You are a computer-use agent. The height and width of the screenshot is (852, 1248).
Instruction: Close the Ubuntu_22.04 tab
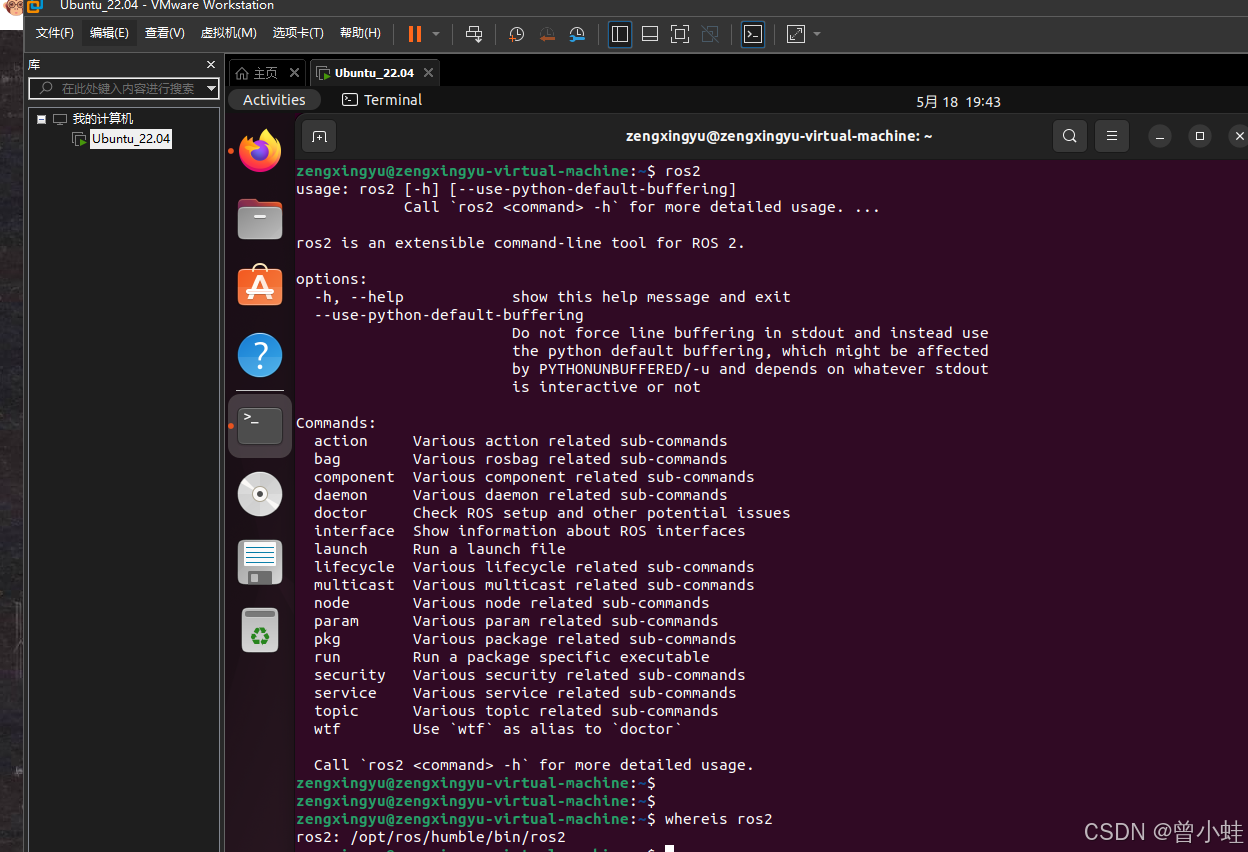click(428, 73)
